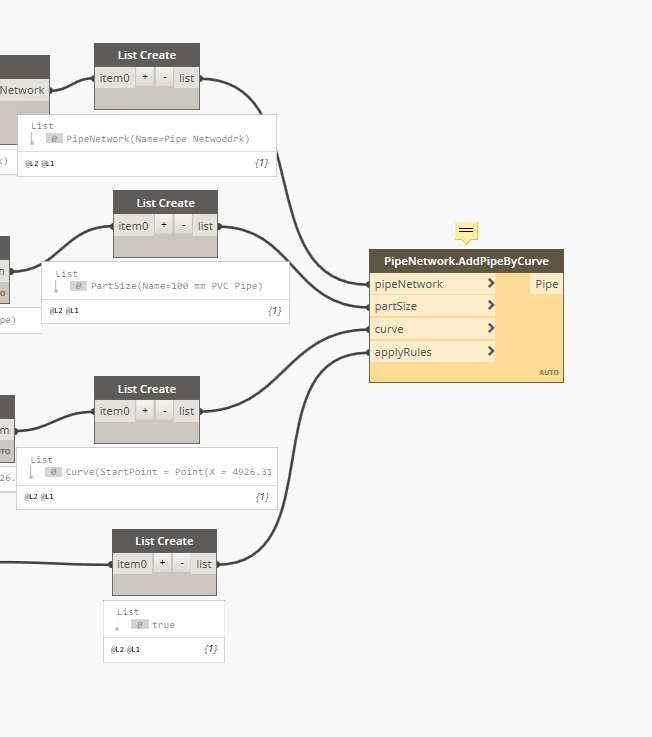Select the List Create header above the true preview
Screen dimensions: 652x737
point(164,541)
